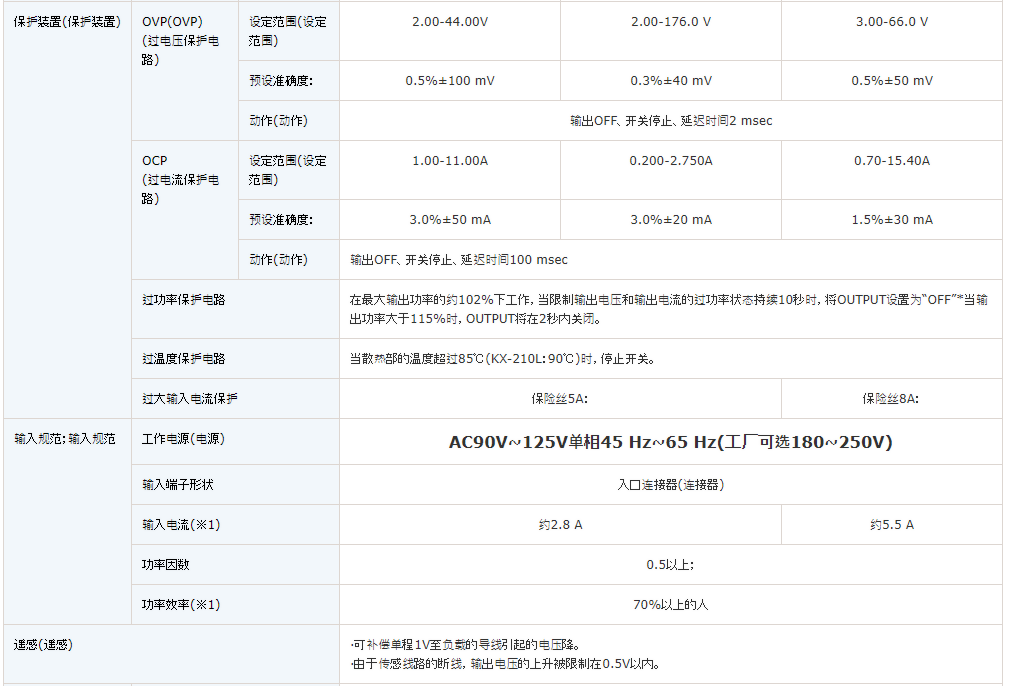The height and width of the screenshot is (686, 1012).
Task: Select the 入口连接器(连接器) cell
Action: point(670,485)
